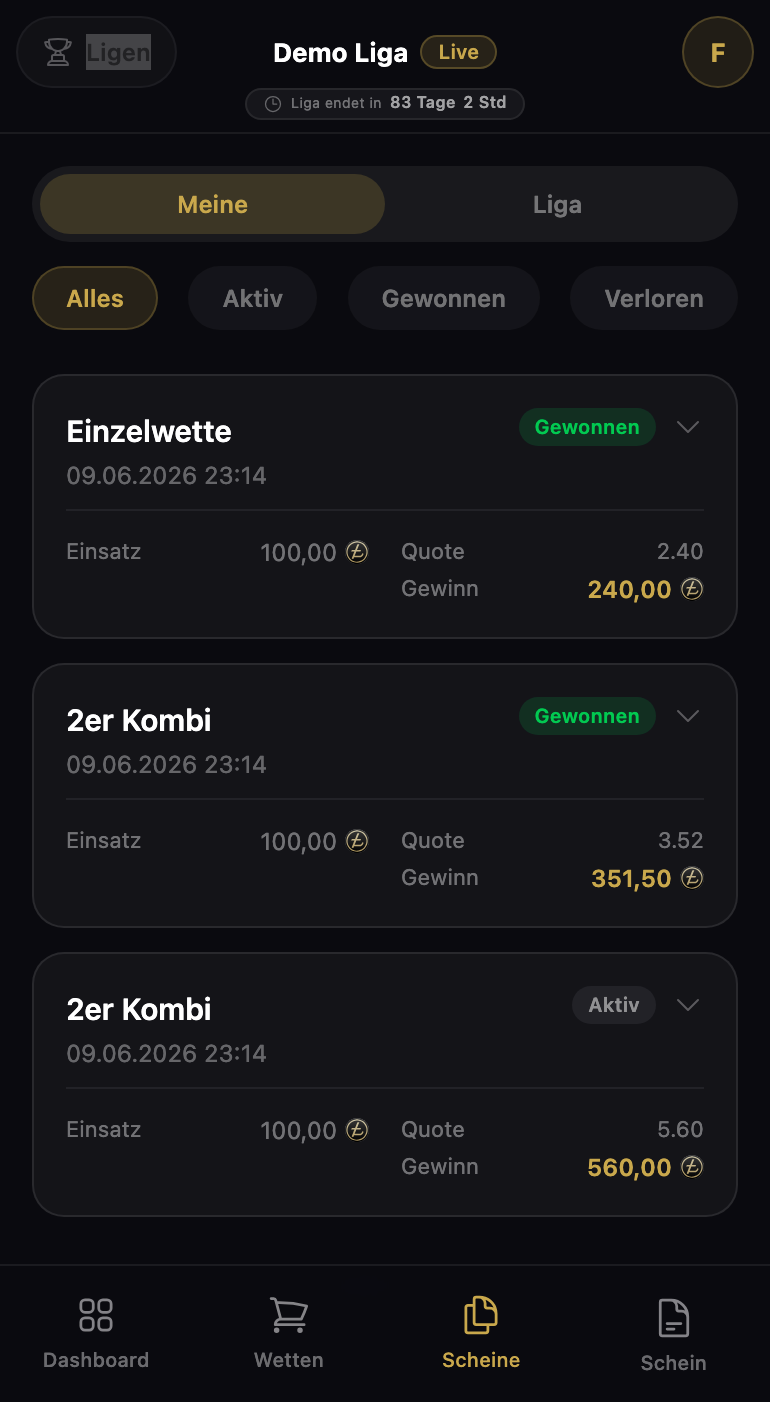Screen dimensions: 770x1402
Task: Switch to the Meine toggle segment
Action: [212, 204]
